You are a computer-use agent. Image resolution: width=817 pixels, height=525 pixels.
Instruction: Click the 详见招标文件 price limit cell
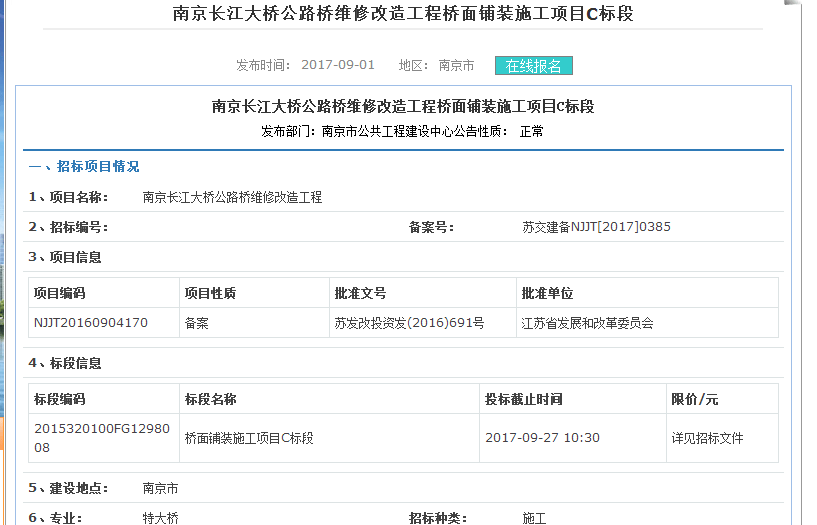tap(707, 438)
